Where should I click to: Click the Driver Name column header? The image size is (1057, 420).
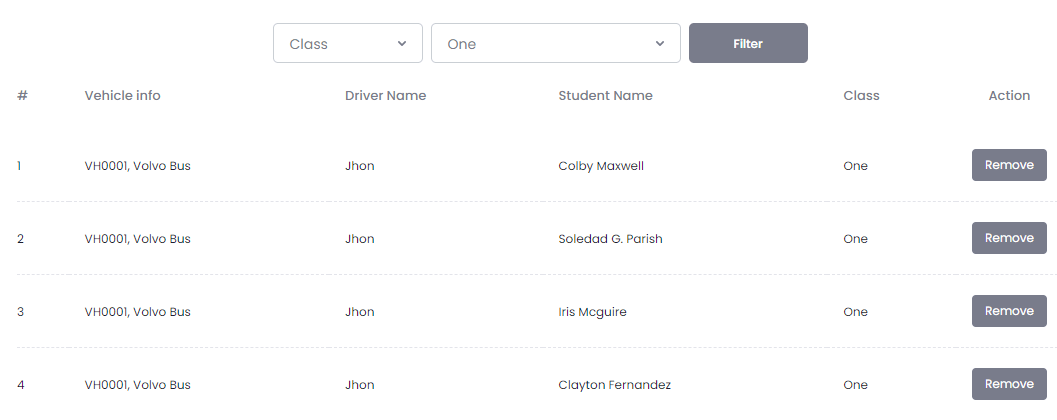(x=385, y=96)
